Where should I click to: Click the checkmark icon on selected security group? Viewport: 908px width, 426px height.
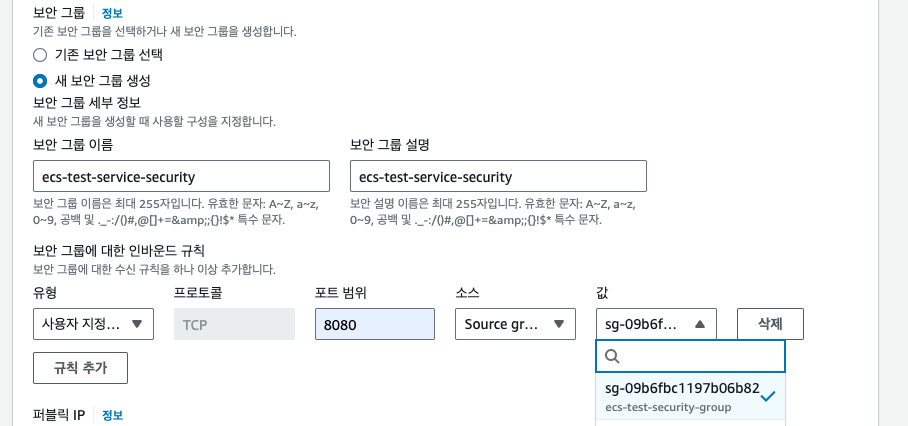pos(768,396)
